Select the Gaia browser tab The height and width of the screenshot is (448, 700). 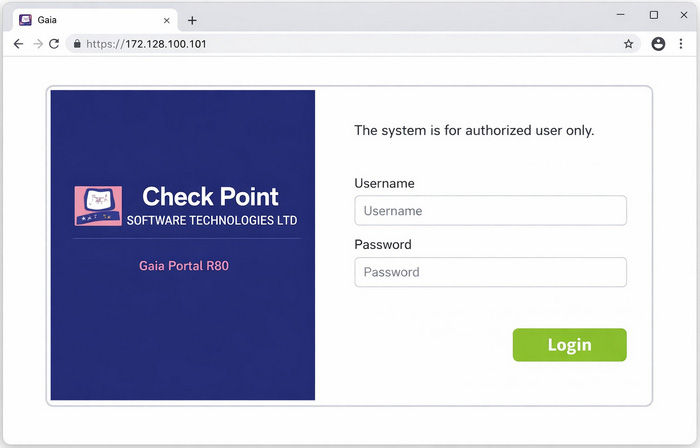point(95,20)
